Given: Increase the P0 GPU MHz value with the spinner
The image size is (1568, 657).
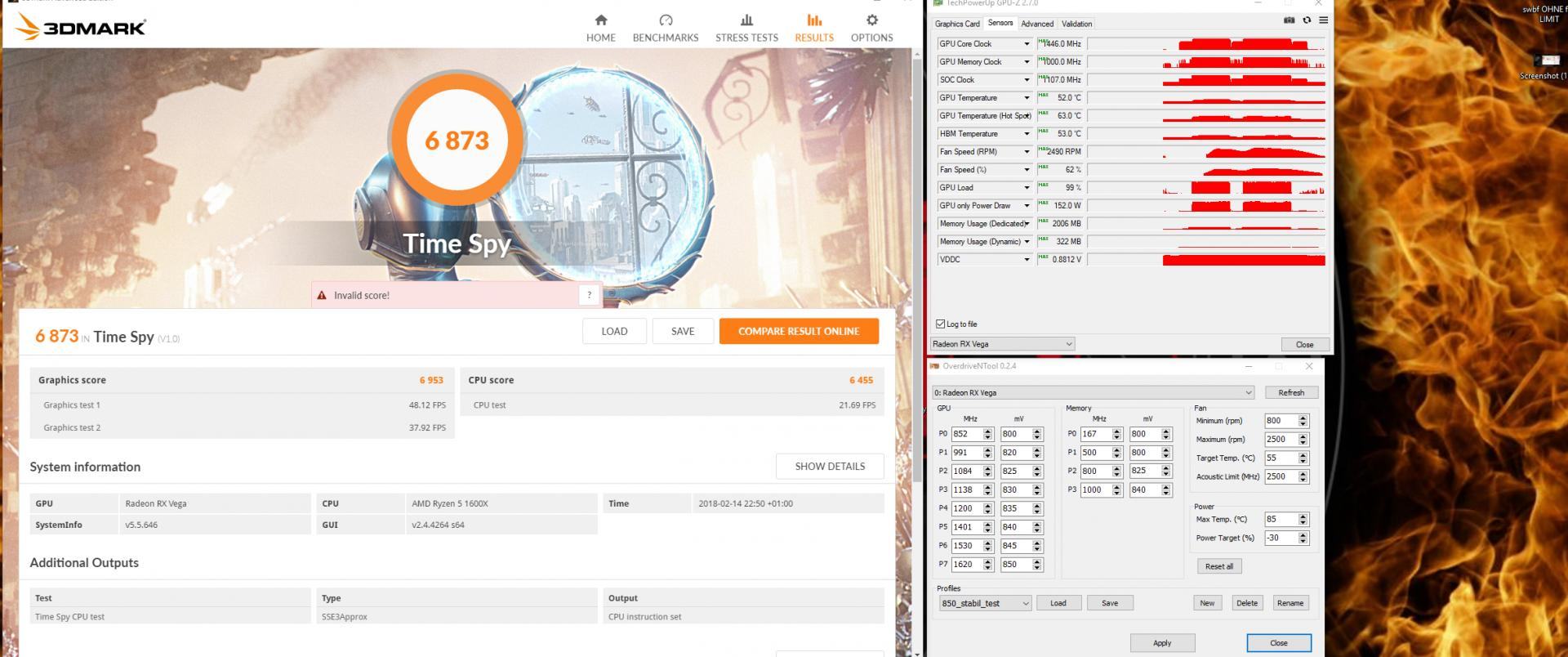Looking at the screenshot, I should coord(988,431).
